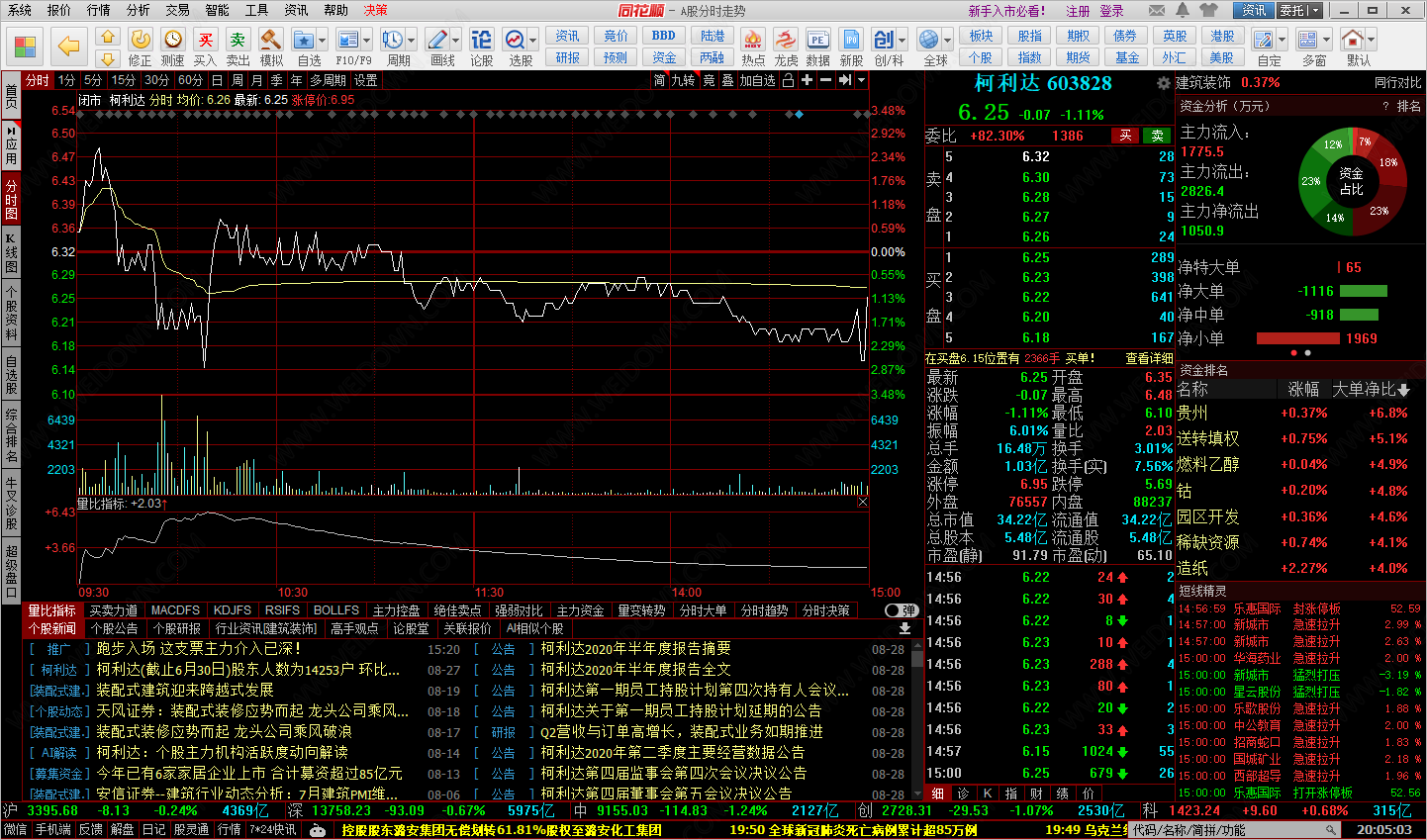Click the 美股 US stocks button
This screenshot has width=1427, height=840.
point(1222,57)
